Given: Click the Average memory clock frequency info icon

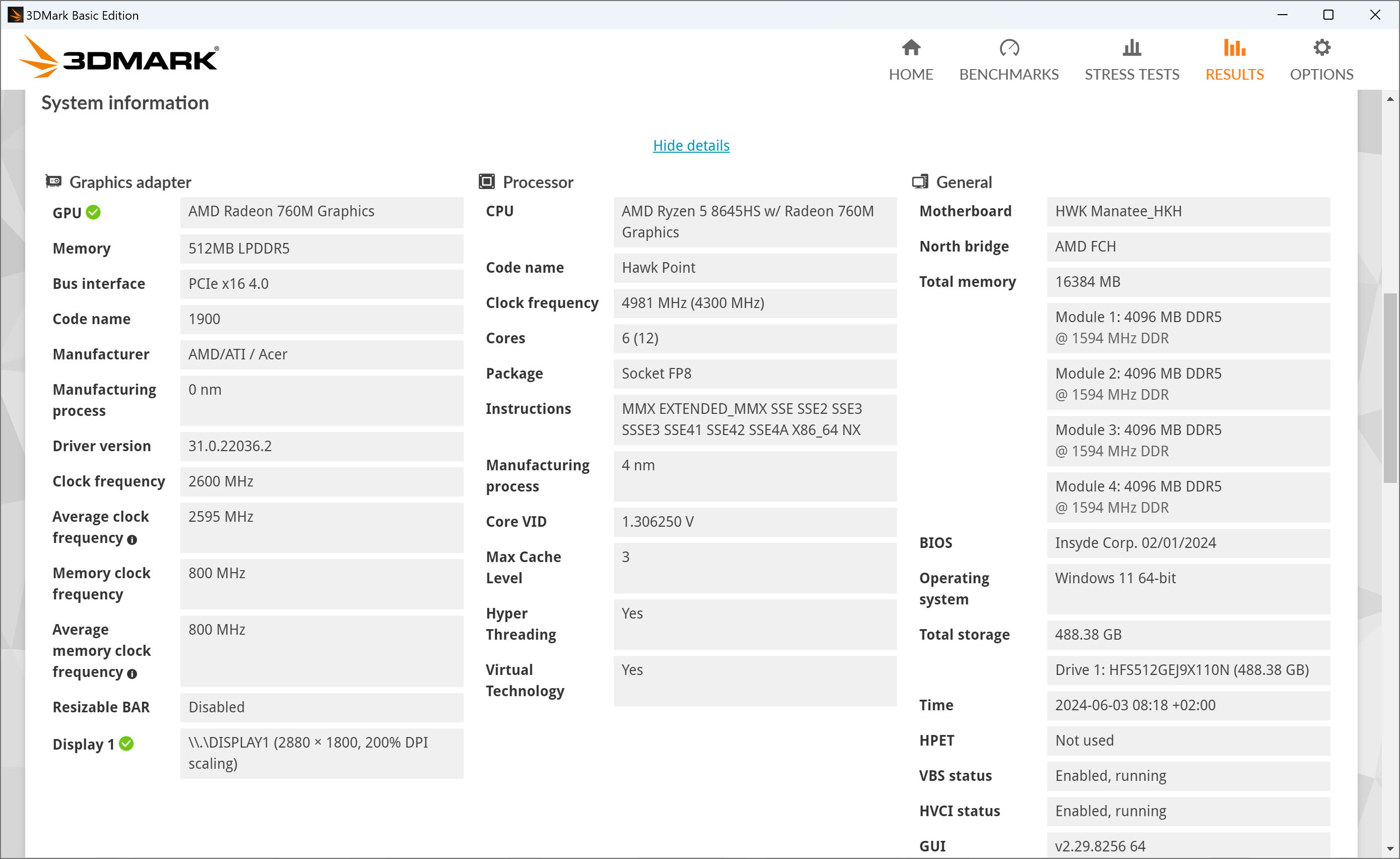Looking at the screenshot, I should pos(132,673).
